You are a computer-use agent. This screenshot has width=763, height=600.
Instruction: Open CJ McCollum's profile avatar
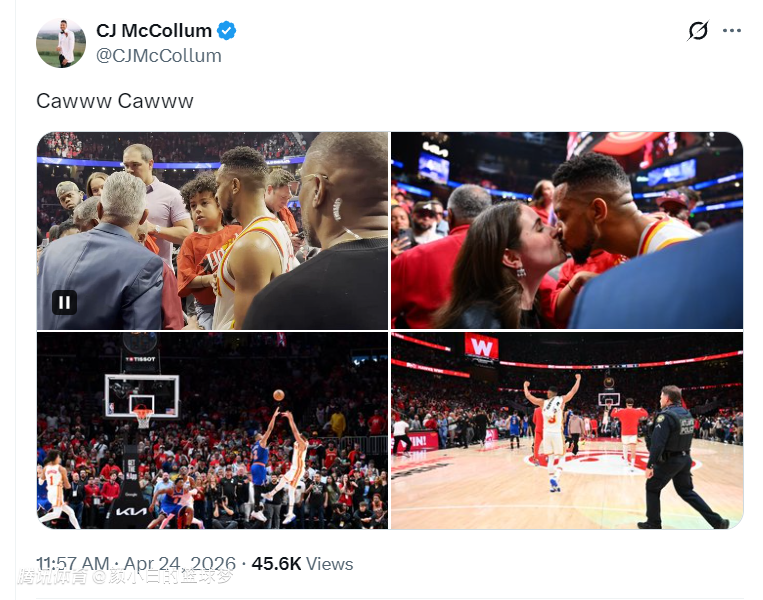pyautogui.click(x=61, y=43)
